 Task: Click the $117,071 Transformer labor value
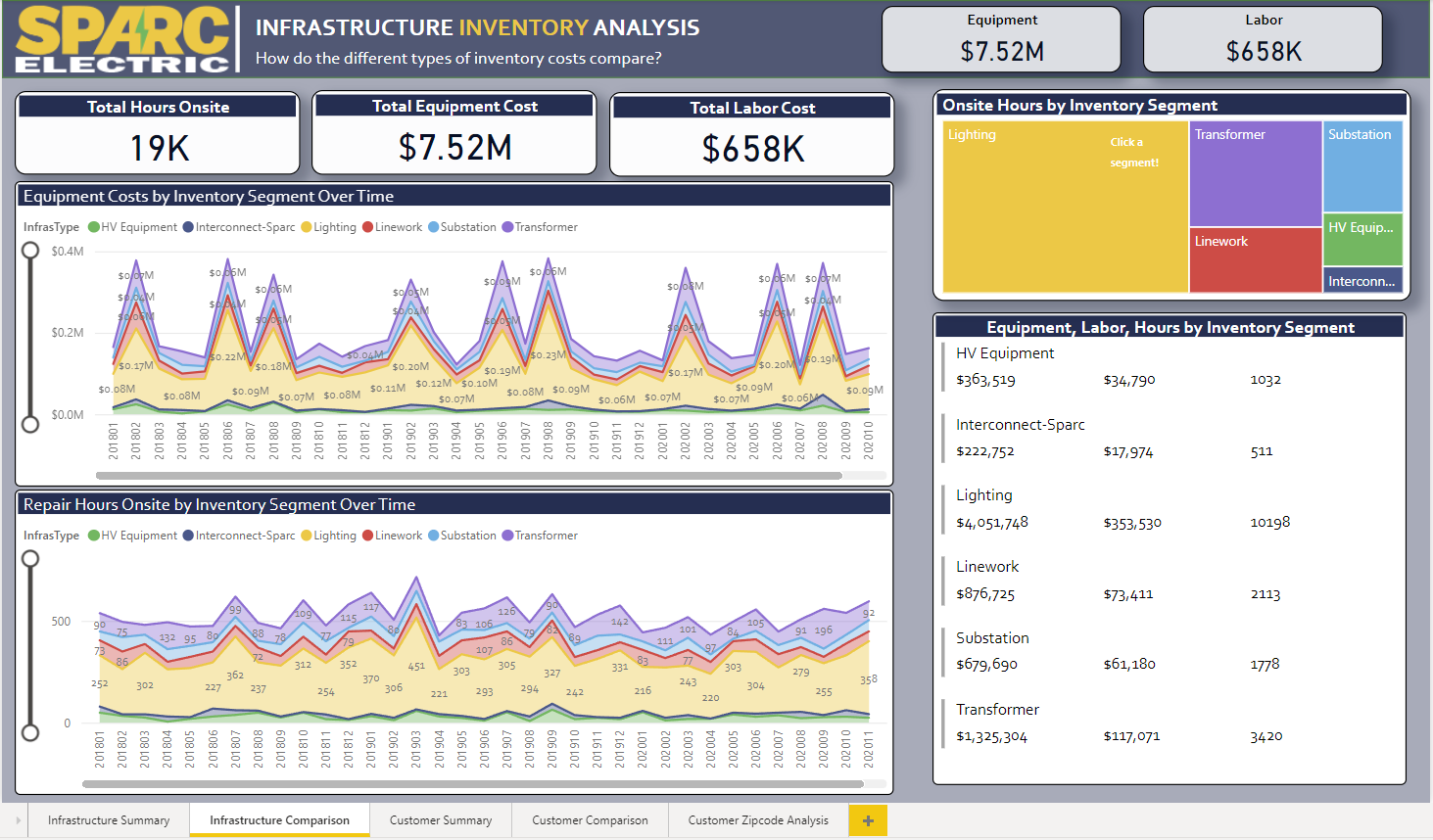point(1131,736)
